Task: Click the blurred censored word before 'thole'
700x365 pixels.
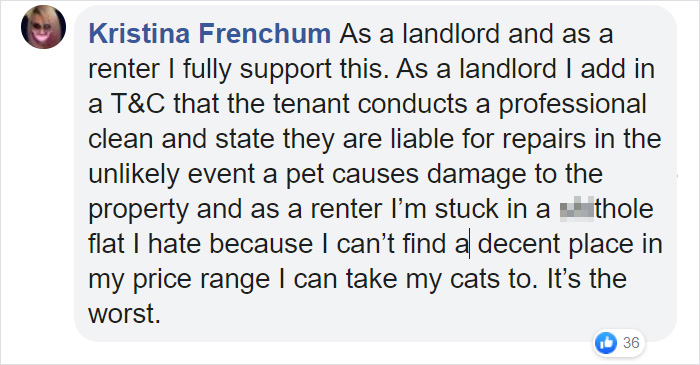Action: click(x=576, y=208)
